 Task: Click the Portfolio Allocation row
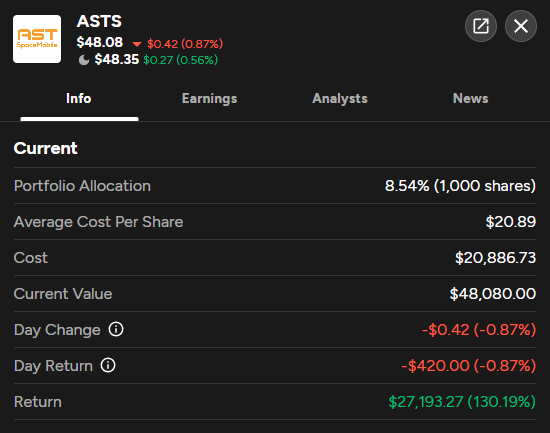[x=275, y=186]
